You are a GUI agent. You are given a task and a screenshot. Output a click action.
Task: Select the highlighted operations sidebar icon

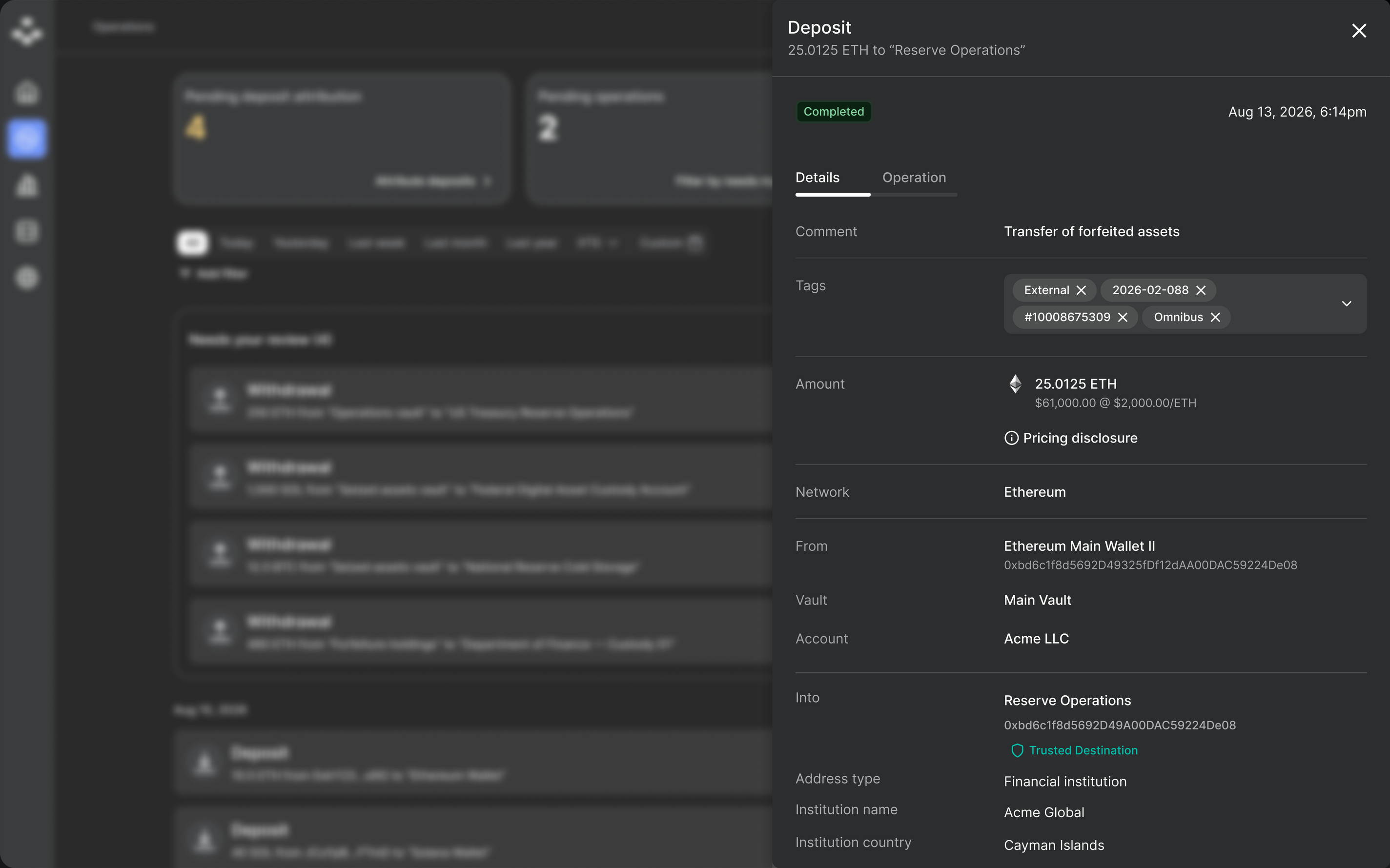[x=26, y=139]
